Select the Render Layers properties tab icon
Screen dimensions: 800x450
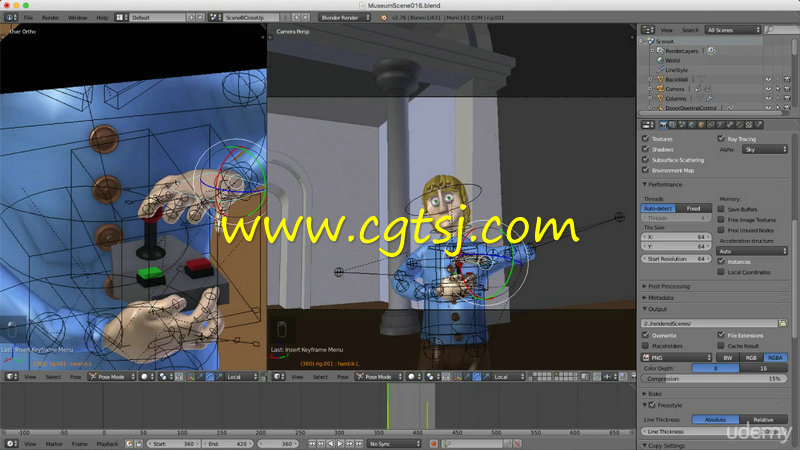click(673, 125)
